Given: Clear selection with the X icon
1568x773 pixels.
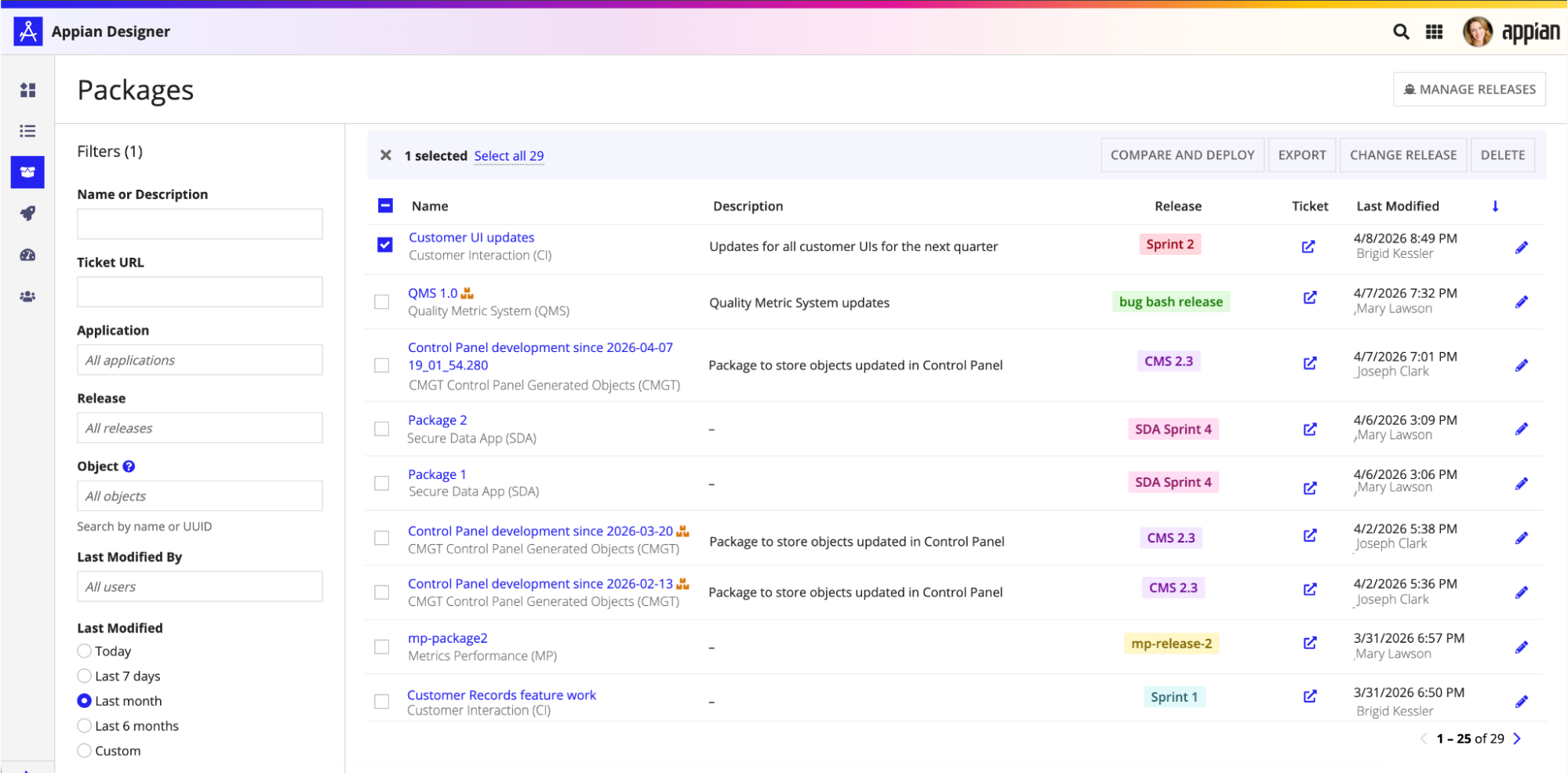Looking at the screenshot, I should 385,155.
